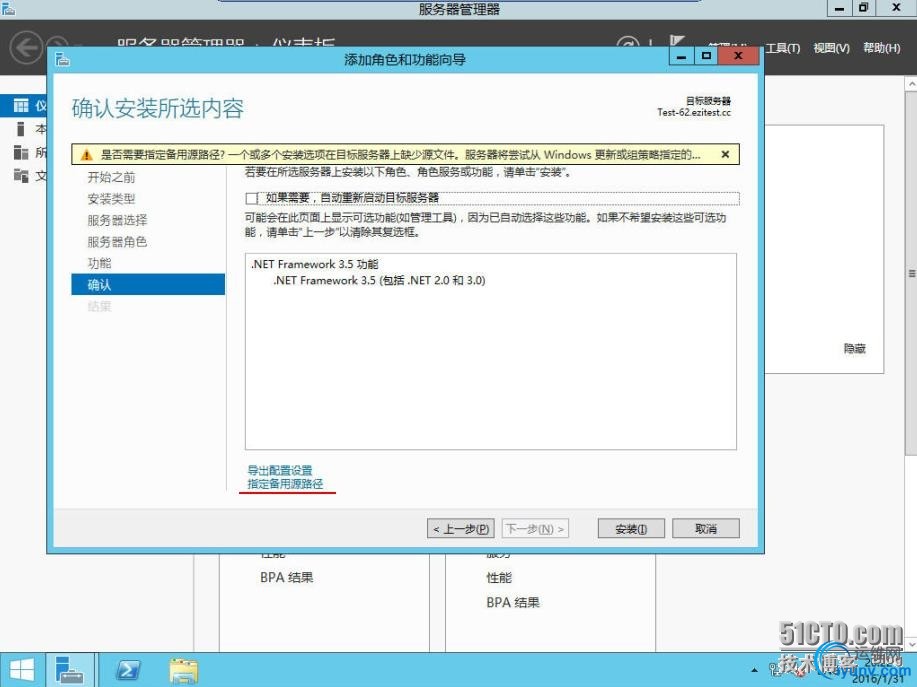Click 性能 in the right Server Manager tile
The height and width of the screenshot is (687, 917).
pyautogui.click(x=499, y=578)
